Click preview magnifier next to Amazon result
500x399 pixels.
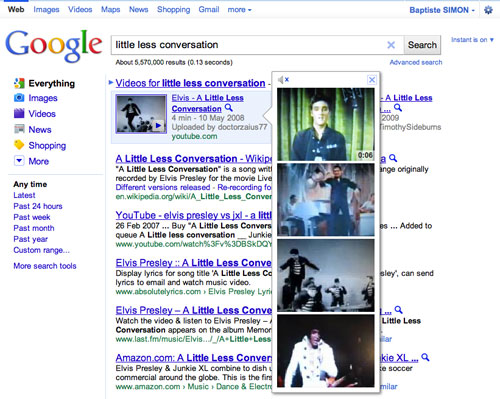[x=425, y=357]
